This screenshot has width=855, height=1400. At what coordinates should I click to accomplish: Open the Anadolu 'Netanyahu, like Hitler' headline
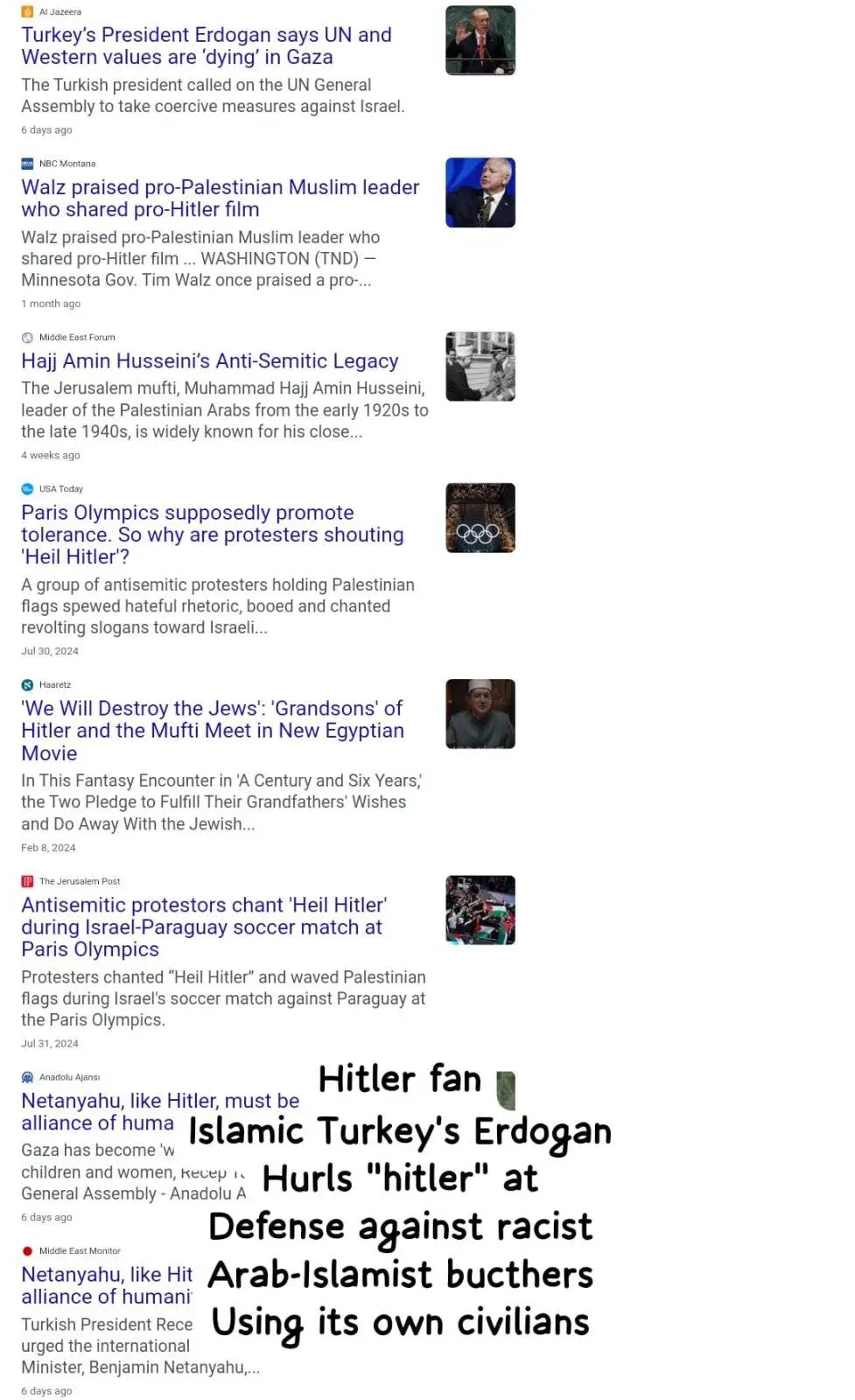(160, 1111)
